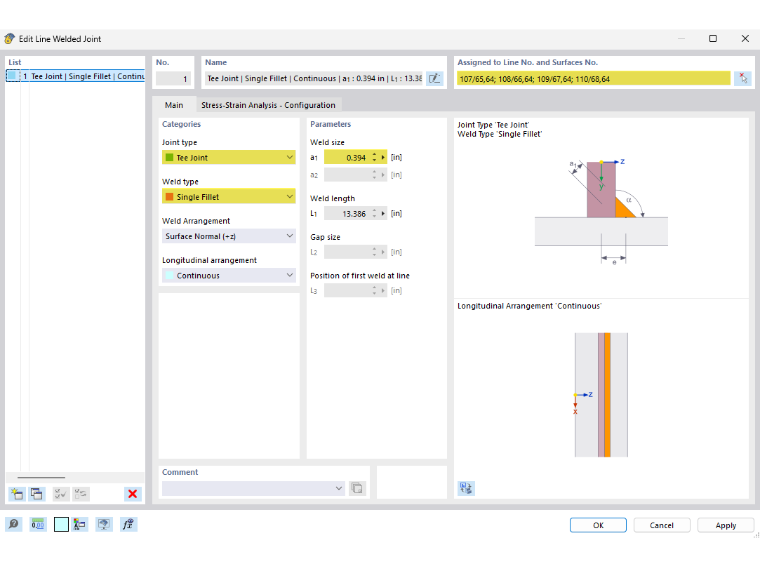Click the graphic view toggle icon

pos(466,488)
